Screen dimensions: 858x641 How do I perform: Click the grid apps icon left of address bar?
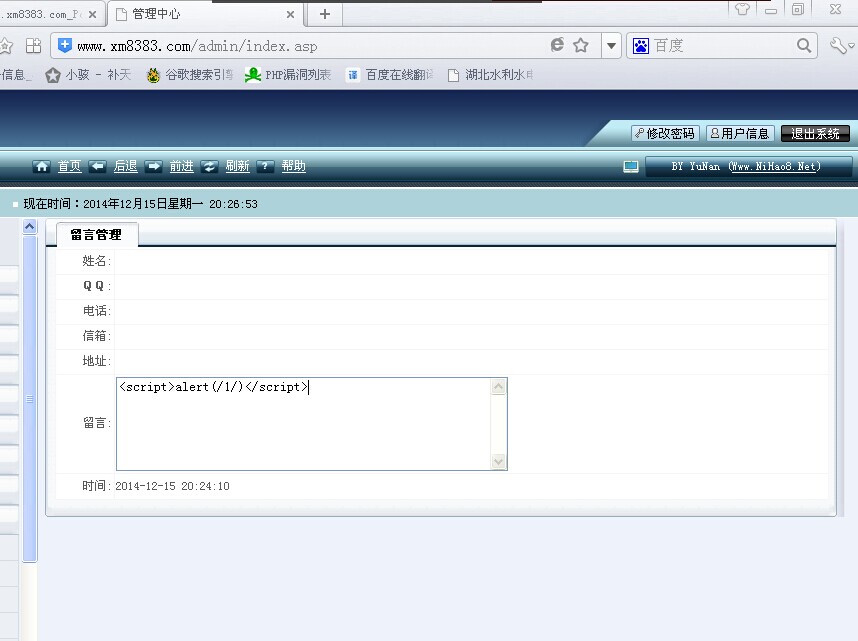pos(33,45)
